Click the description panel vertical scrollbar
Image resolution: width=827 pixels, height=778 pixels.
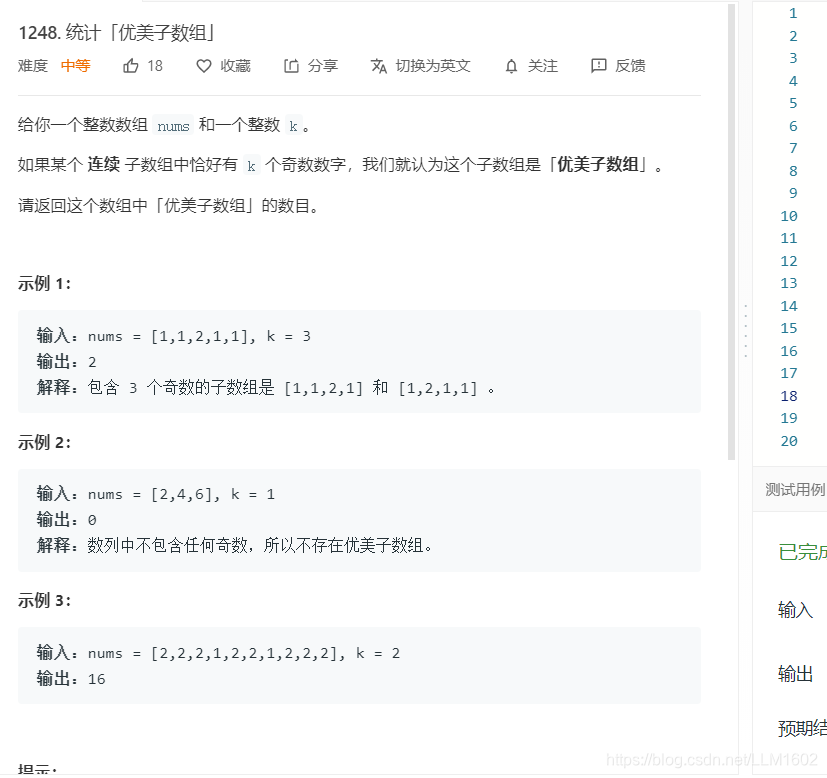tap(731, 232)
